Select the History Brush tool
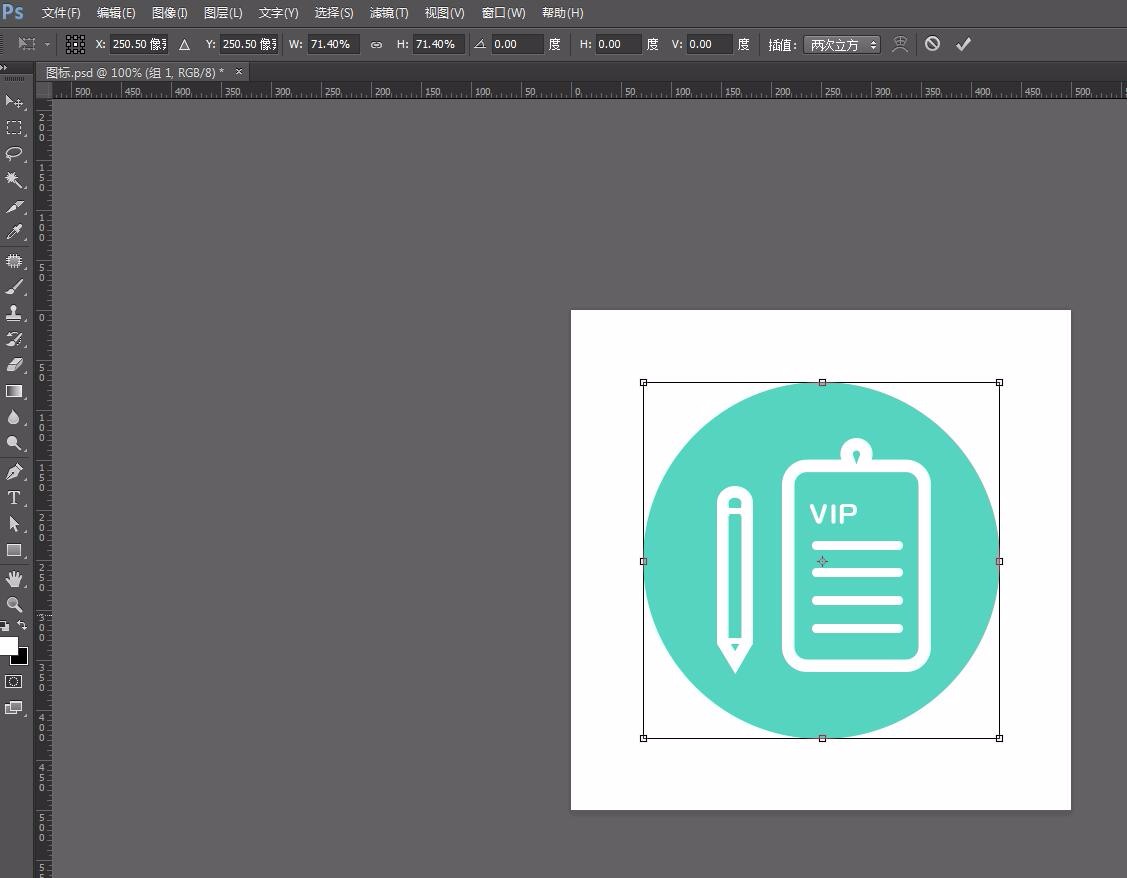 click(14, 338)
